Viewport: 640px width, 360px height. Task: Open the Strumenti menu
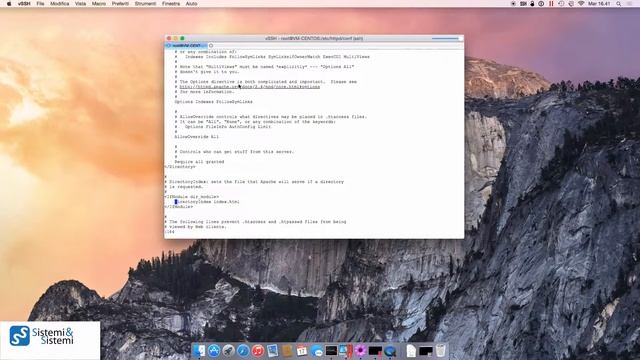coord(145,4)
